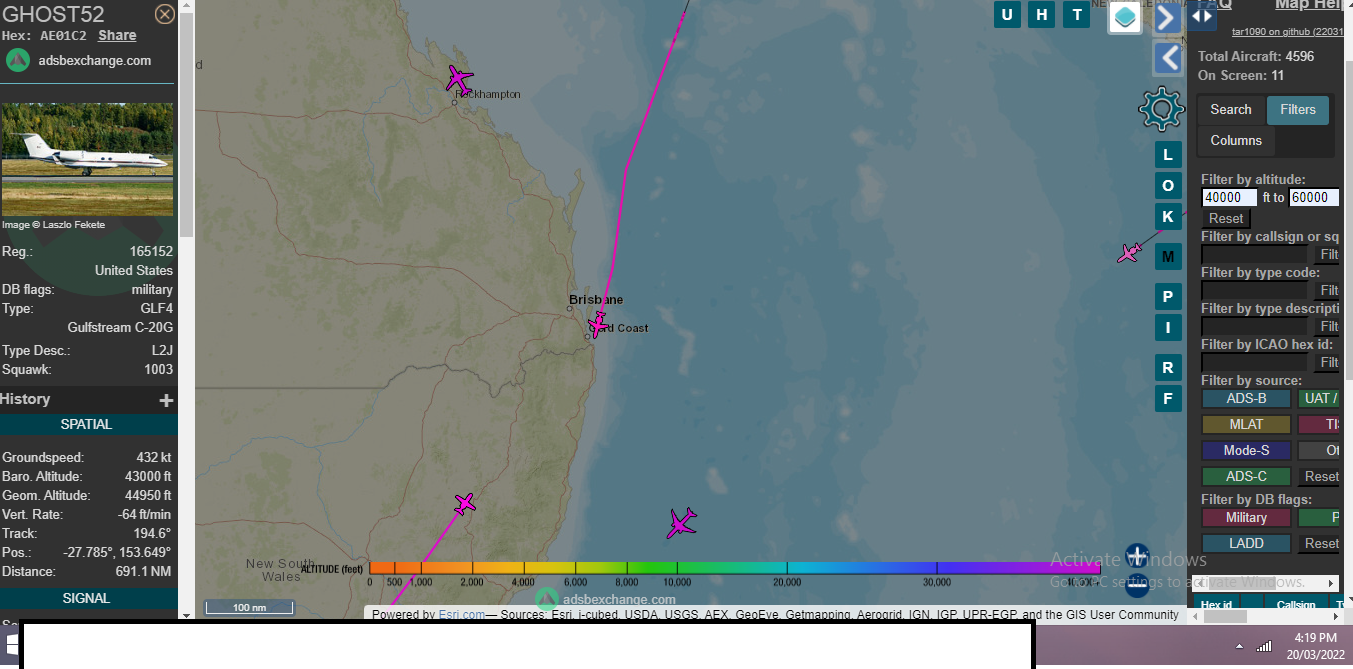Sort by Hex id column header
Image resolution: width=1353 pixels, height=669 pixels.
[x=1216, y=605]
